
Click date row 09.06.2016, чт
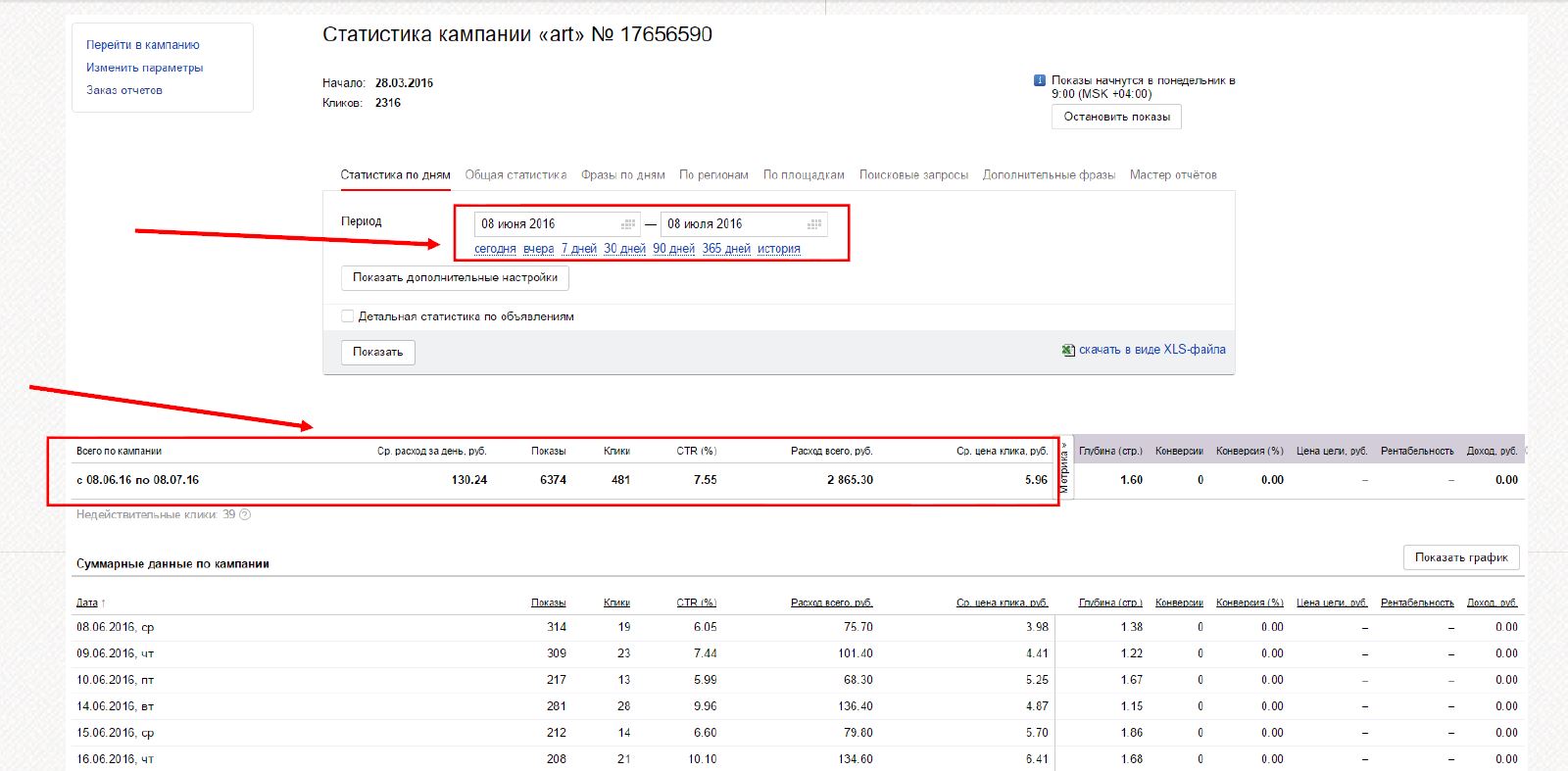click(116, 654)
